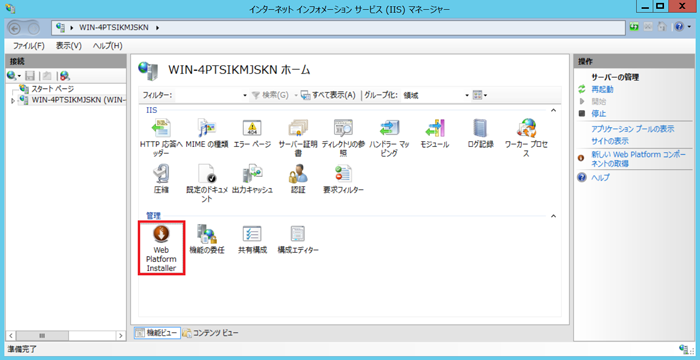
Task: Click the Forward navigation arrow button
Action: [33, 28]
